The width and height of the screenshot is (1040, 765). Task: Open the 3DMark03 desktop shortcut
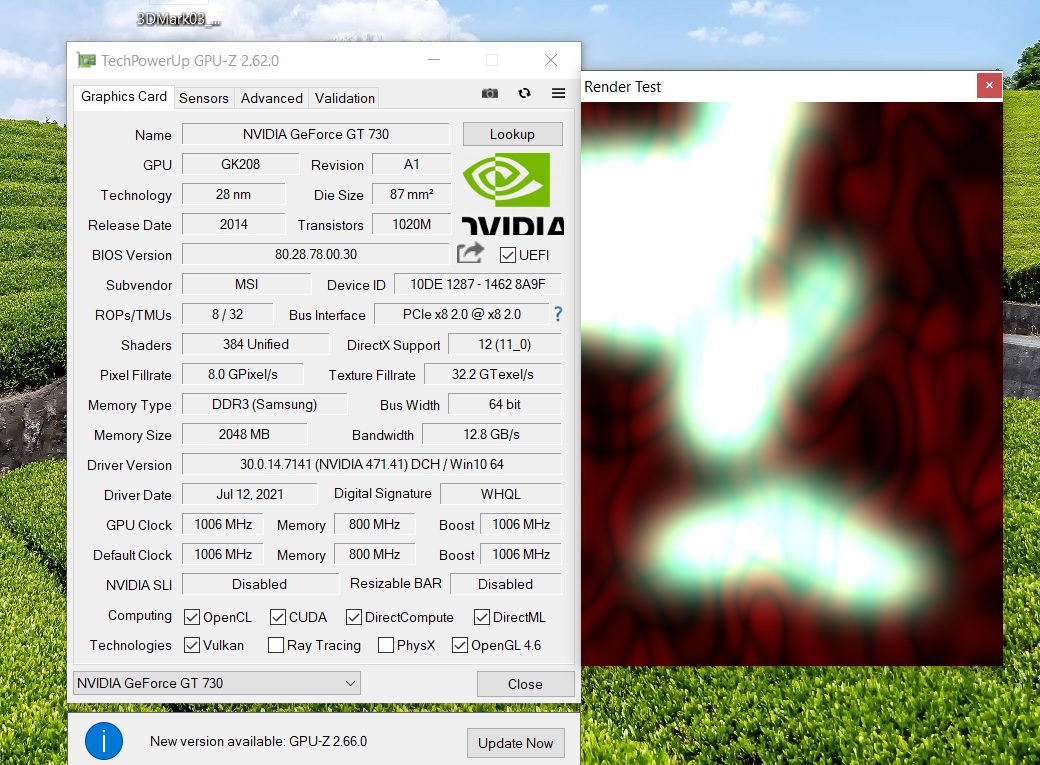point(178,19)
